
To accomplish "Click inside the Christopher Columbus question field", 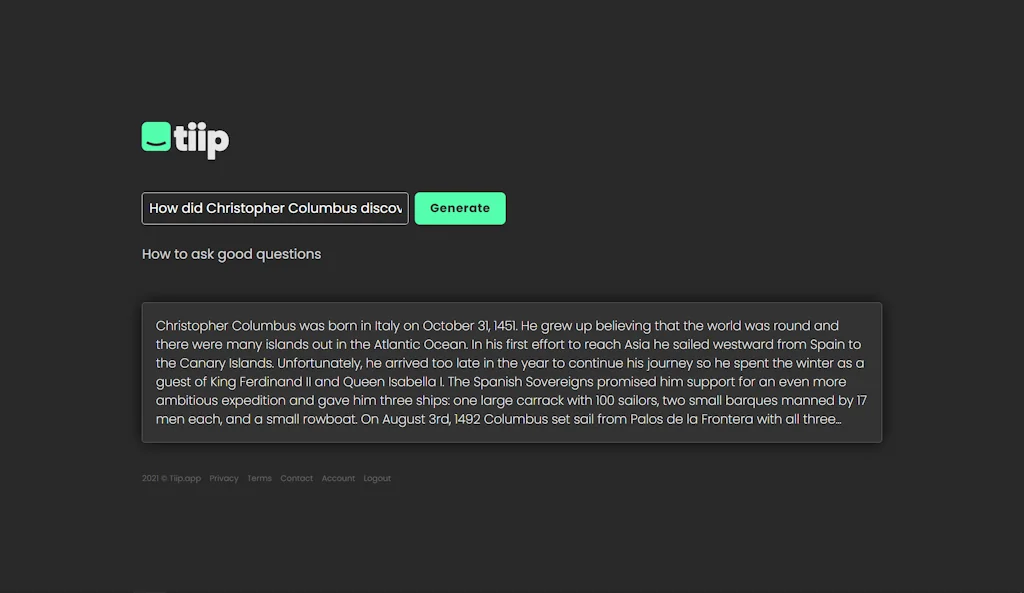I will point(274,208).
